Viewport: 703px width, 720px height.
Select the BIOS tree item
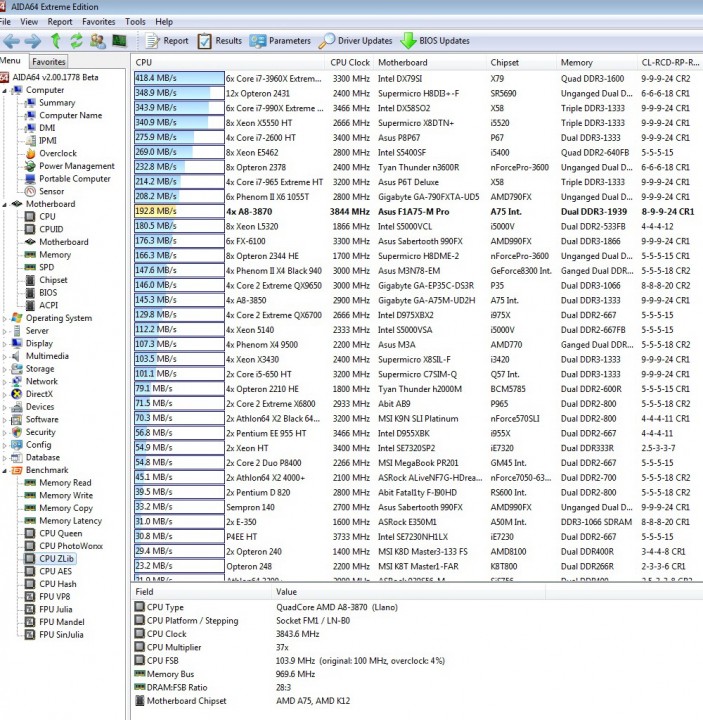pyautogui.click(x=48, y=292)
